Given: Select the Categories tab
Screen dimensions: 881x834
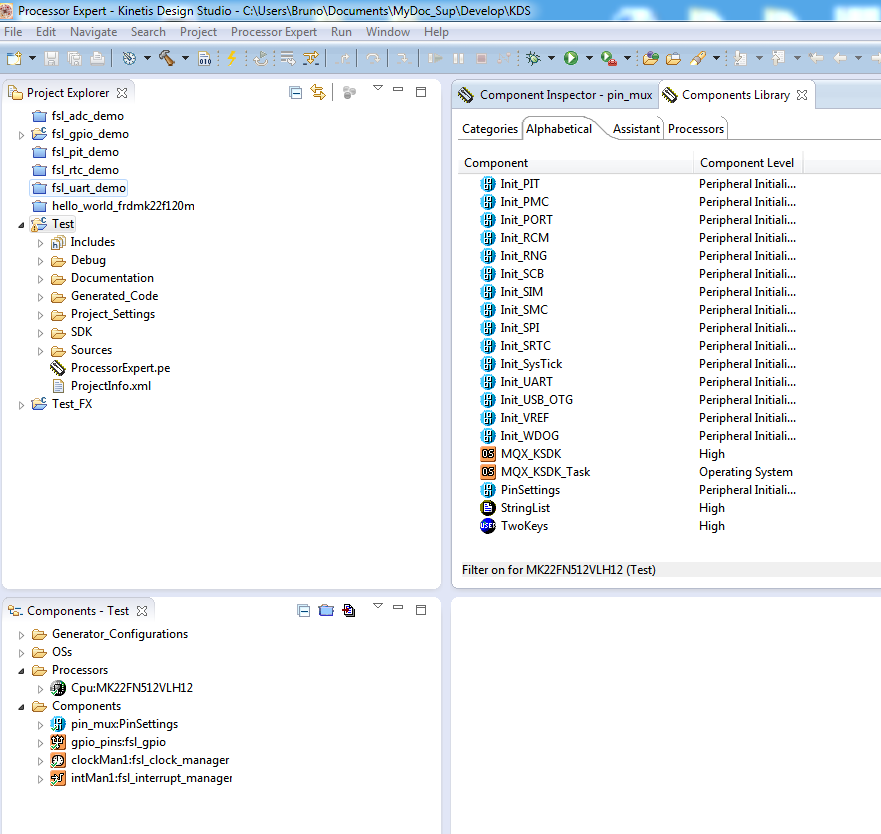Looking at the screenshot, I should 489,129.
